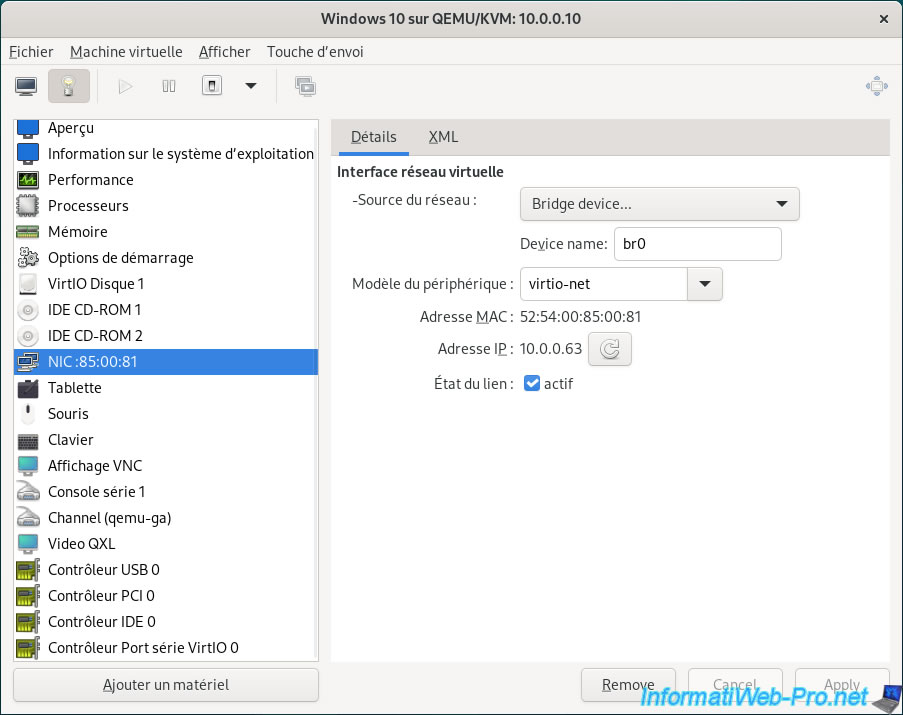Shut down the virtual machine
This screenshot has width=903, height=715.
pos(212,86)
